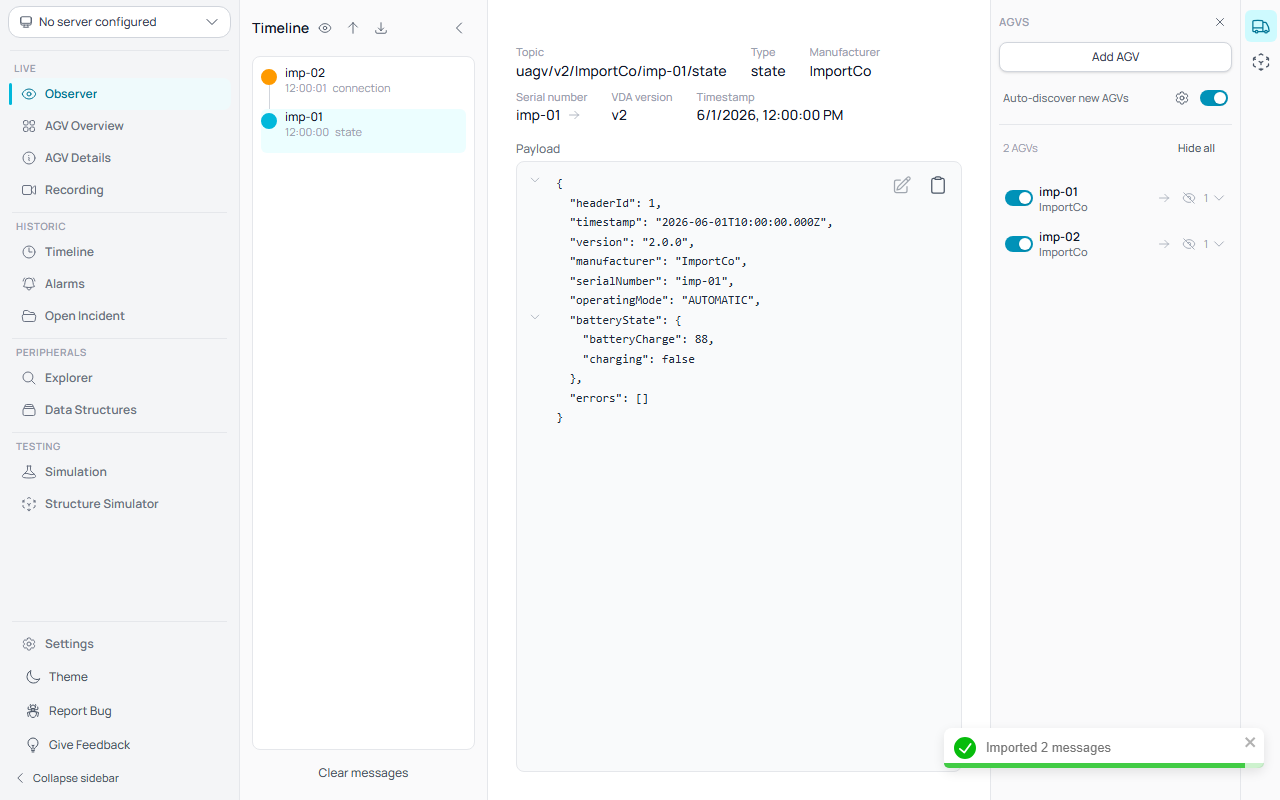Copy payload with clipboard icon
This screenshot has width=1280, height=800.
coord(938,185)
